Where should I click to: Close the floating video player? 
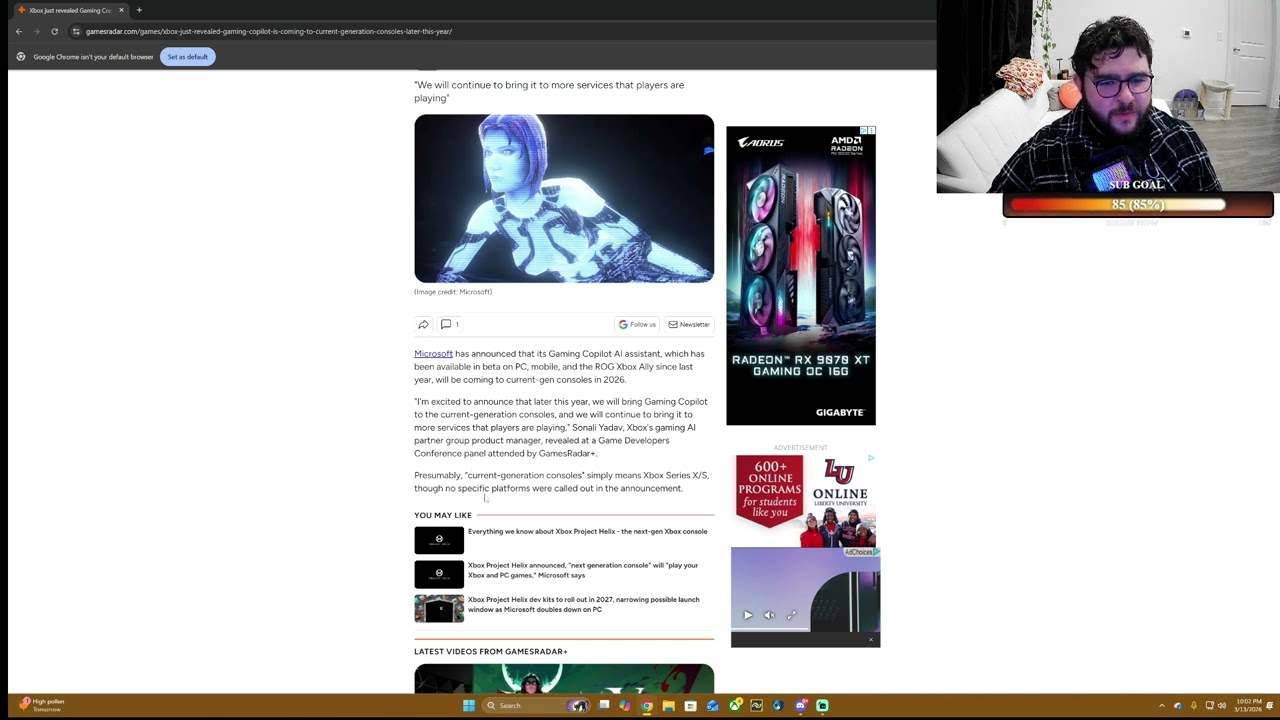(871, 639)
